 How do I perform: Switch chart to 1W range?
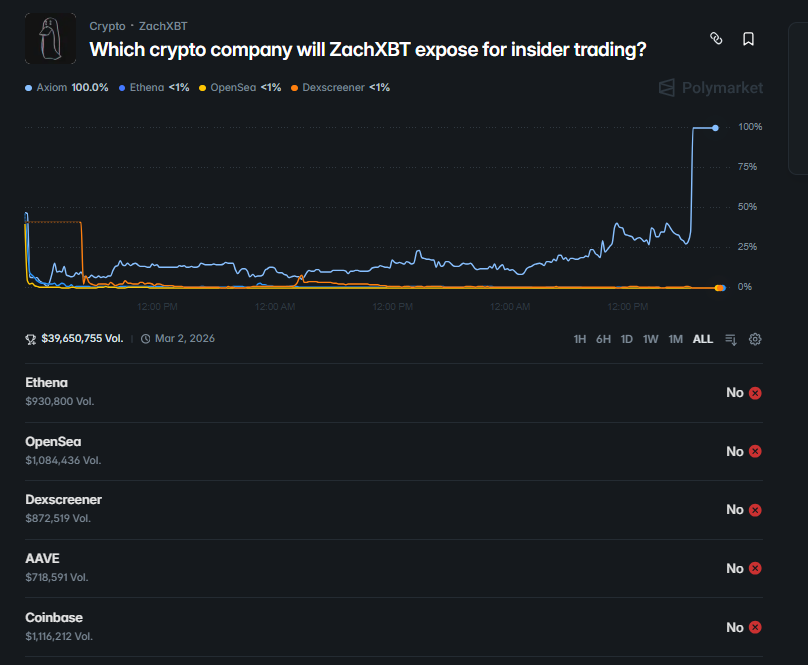651,339
